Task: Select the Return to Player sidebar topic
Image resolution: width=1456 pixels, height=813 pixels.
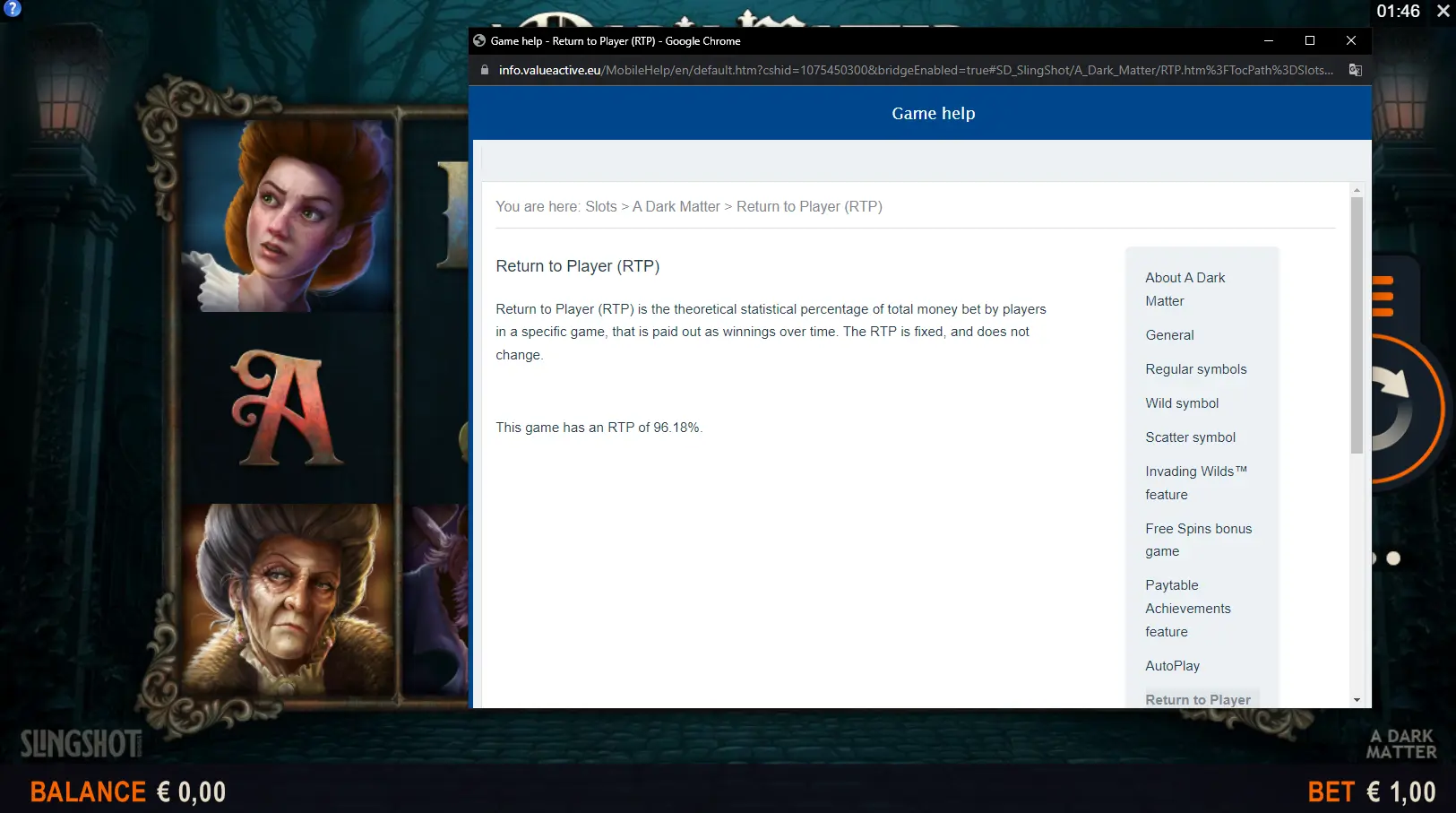Action: click(1198, 699)
